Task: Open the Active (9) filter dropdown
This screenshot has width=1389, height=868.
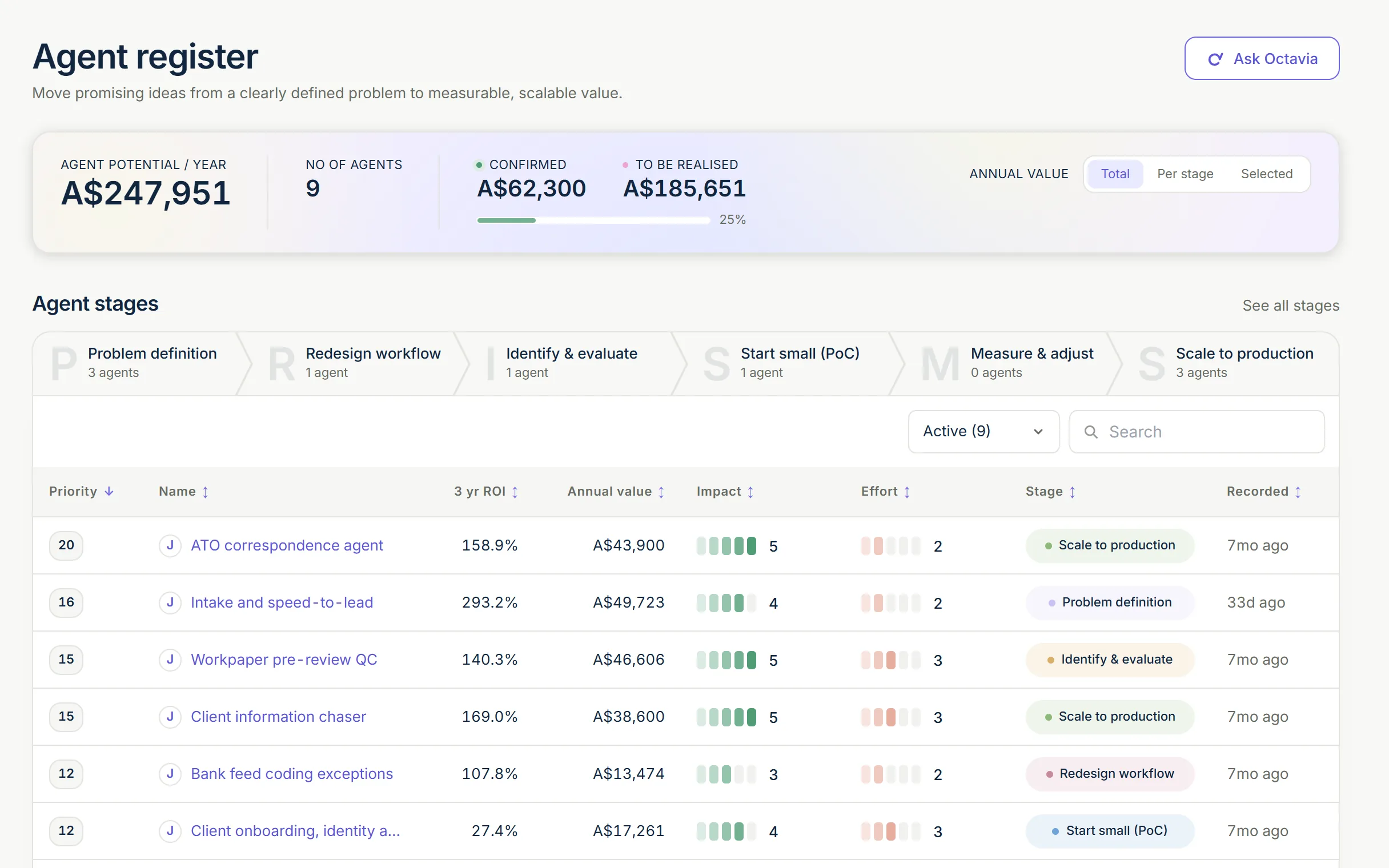Action: coord(983,432)
